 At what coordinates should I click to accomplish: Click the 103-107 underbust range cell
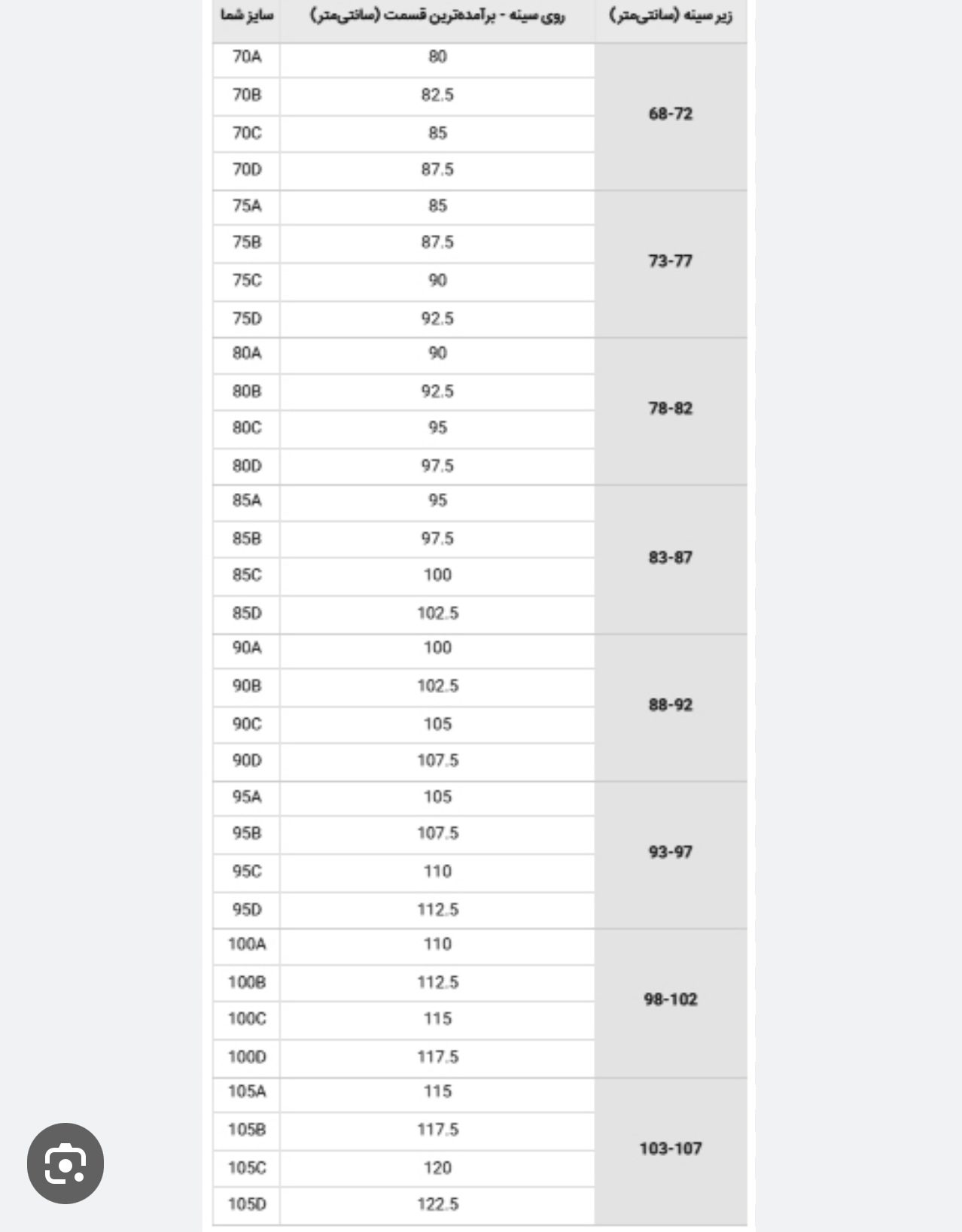coord(670,1149)
